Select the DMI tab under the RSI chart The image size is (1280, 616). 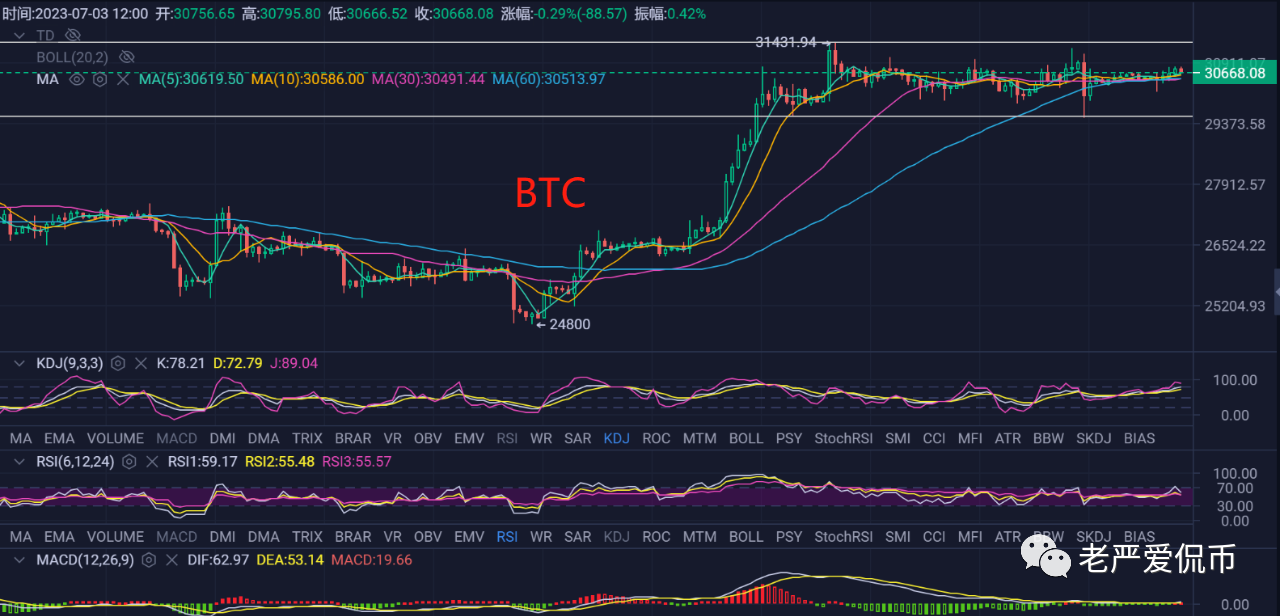click(223, 537)
